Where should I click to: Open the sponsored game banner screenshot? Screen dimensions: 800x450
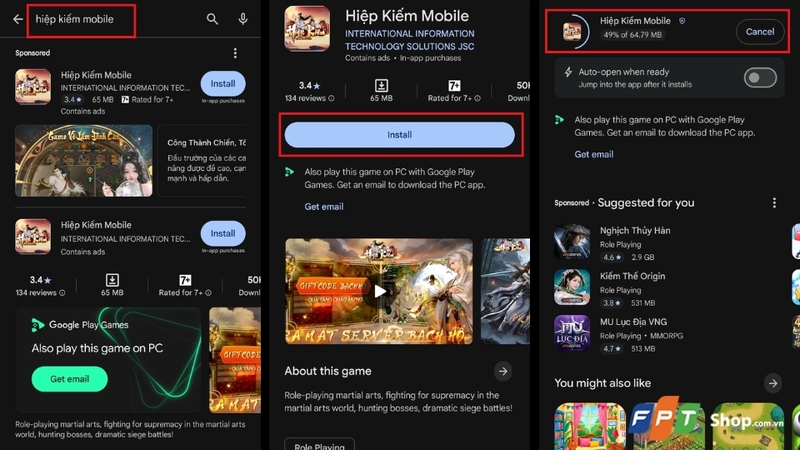[x=84, y=161]
